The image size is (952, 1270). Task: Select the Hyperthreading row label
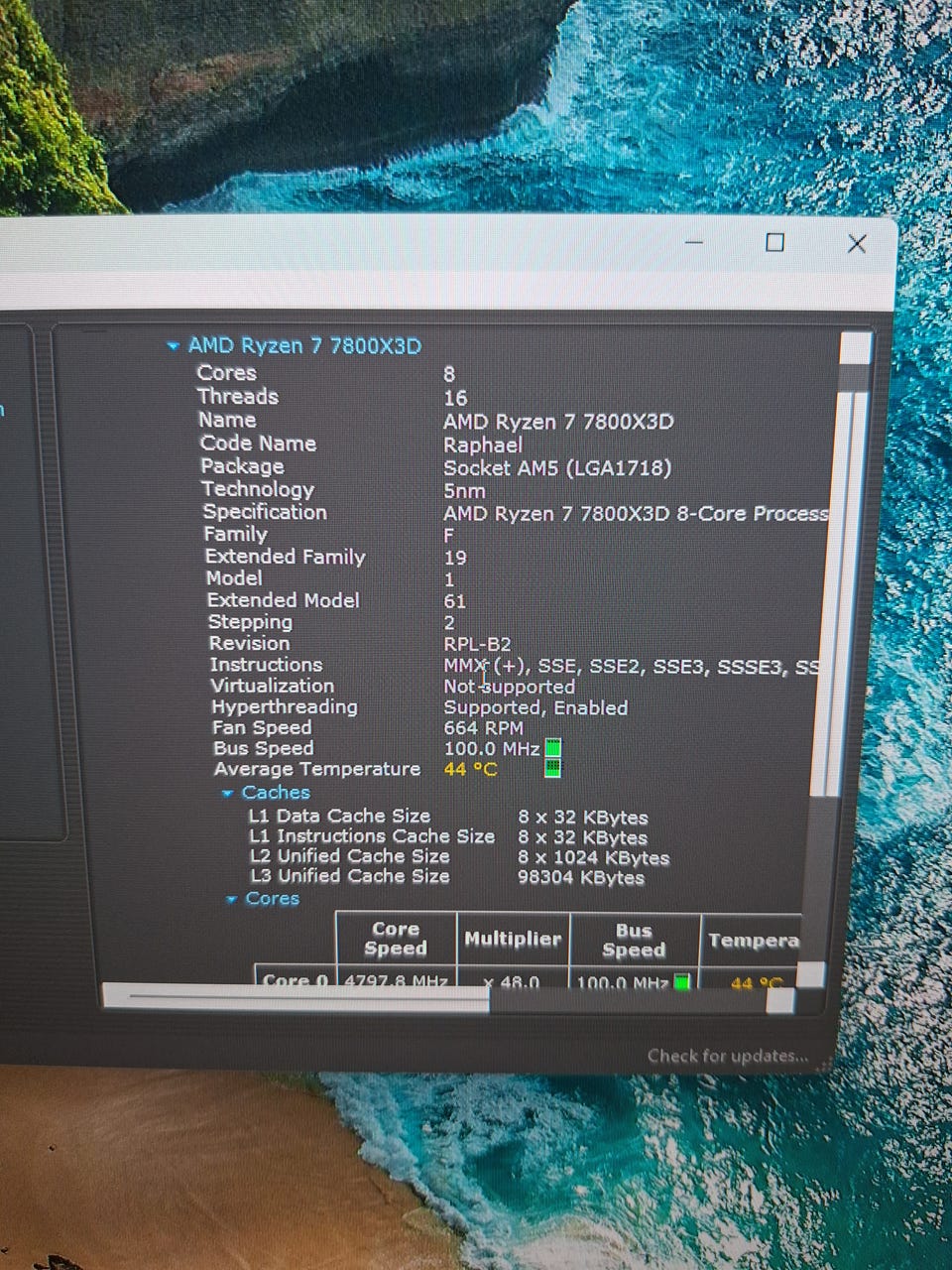tap(285, 706)
